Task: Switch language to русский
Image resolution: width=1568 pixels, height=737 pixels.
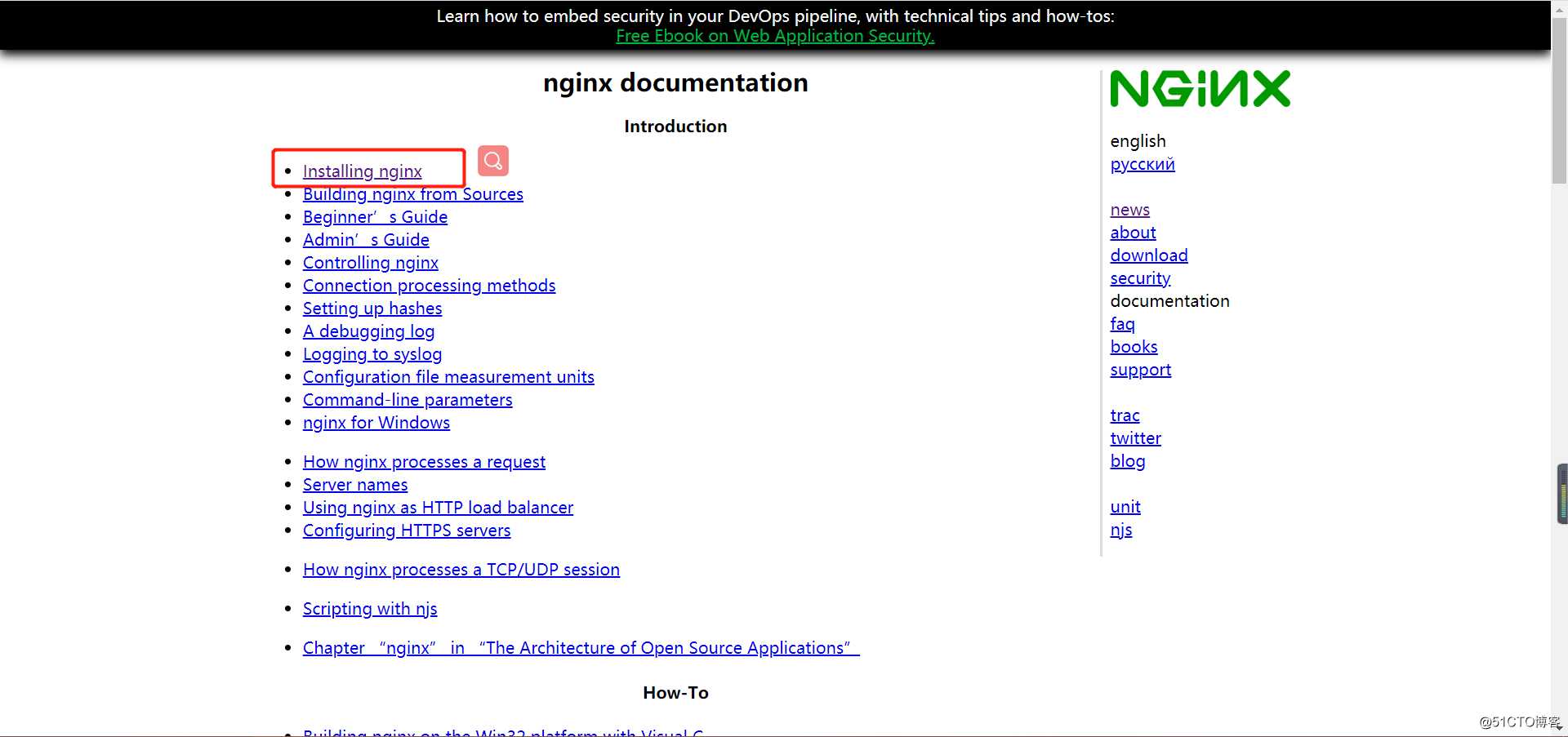Action: 1143,164
